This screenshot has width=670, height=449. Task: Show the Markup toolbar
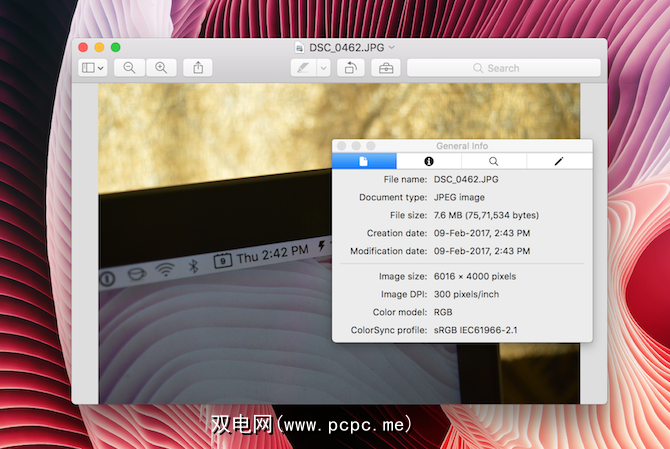click(383, 68)
